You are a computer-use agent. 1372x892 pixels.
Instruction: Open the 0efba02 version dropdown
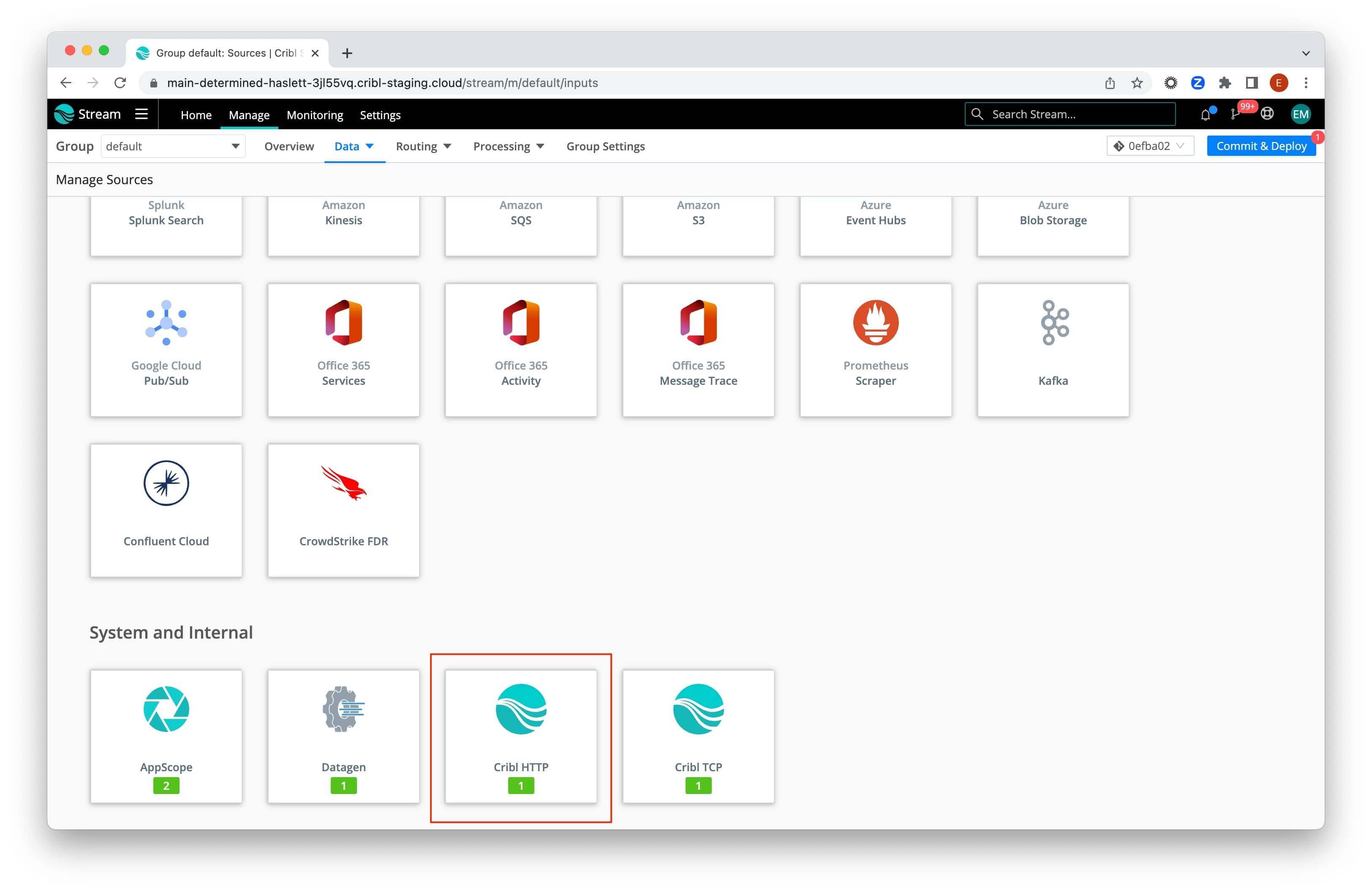click(x=1149, y=147)
